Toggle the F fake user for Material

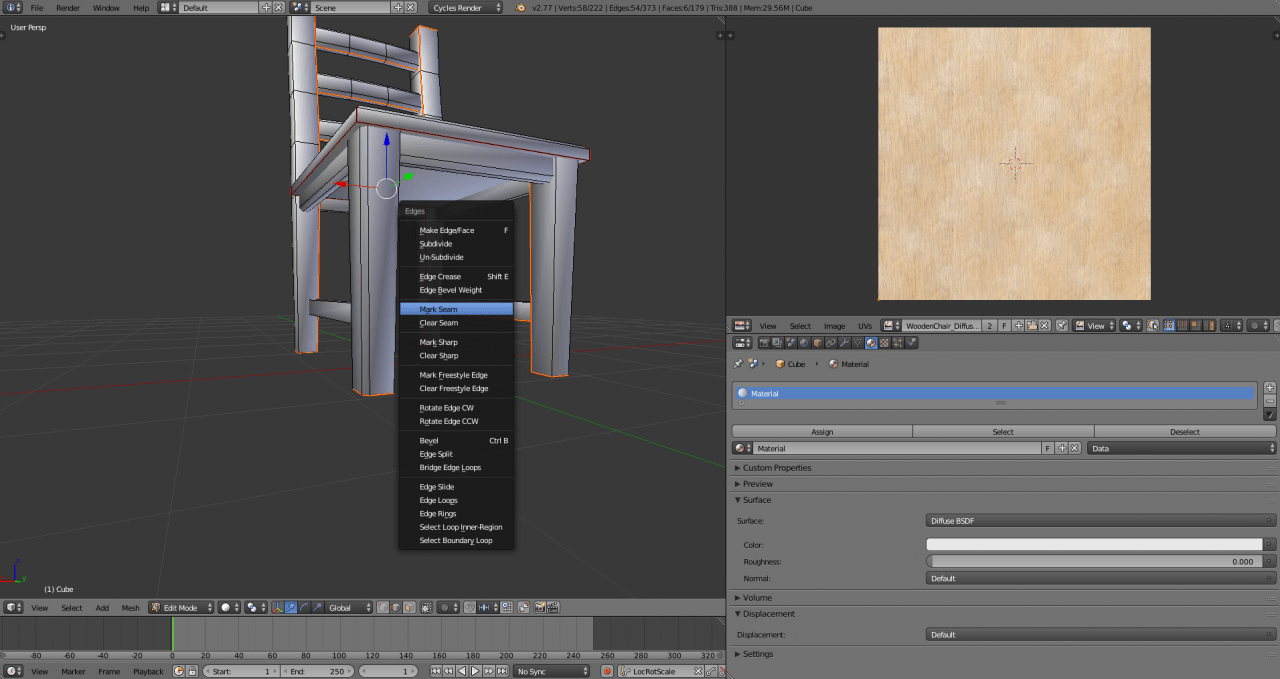pos(1048,449)
